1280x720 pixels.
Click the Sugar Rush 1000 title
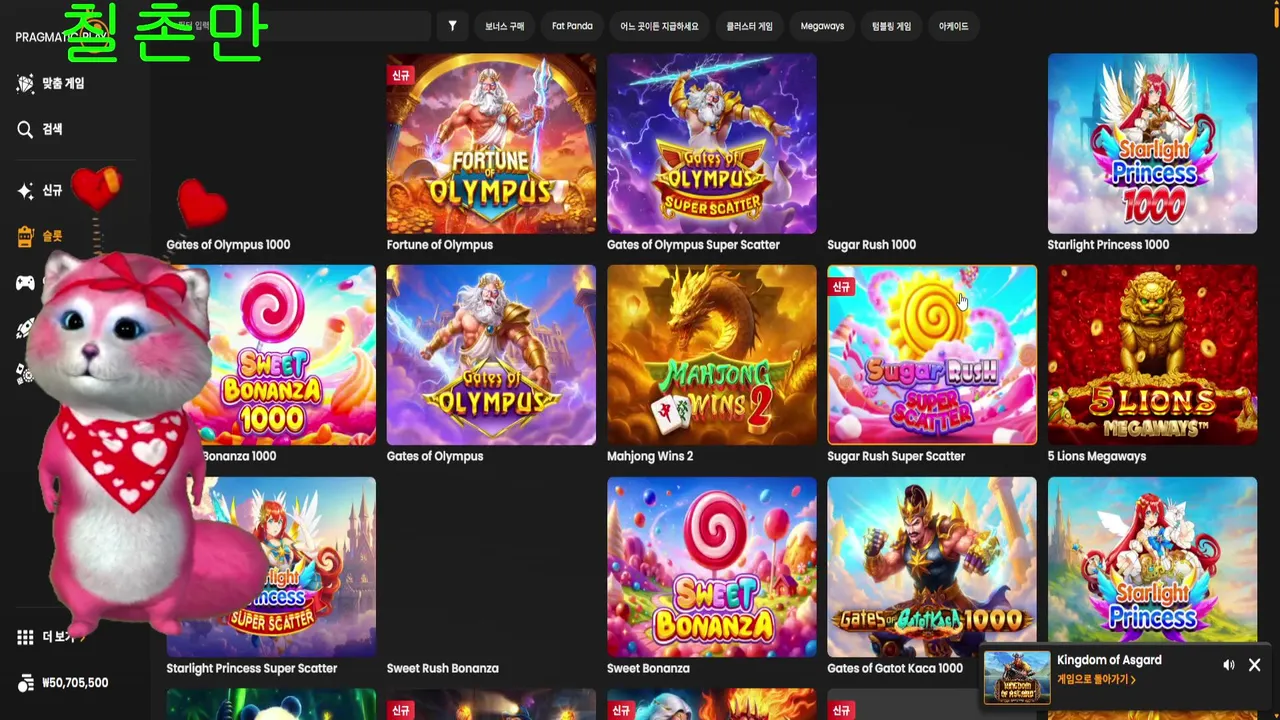(x=871, y=245)
